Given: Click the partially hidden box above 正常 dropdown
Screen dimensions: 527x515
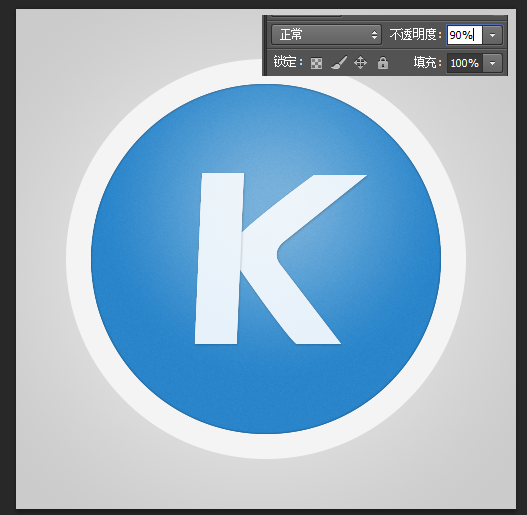Looking at the screenshot, I should tap(306, 15).
